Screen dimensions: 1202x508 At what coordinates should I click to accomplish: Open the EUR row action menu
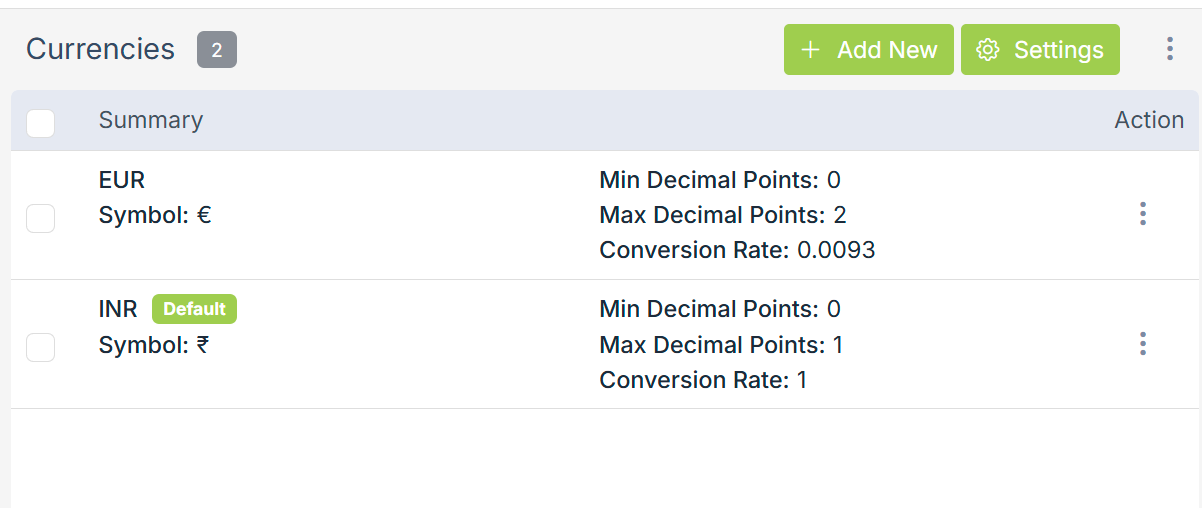pyautogui.click(x=1142, y=214)
